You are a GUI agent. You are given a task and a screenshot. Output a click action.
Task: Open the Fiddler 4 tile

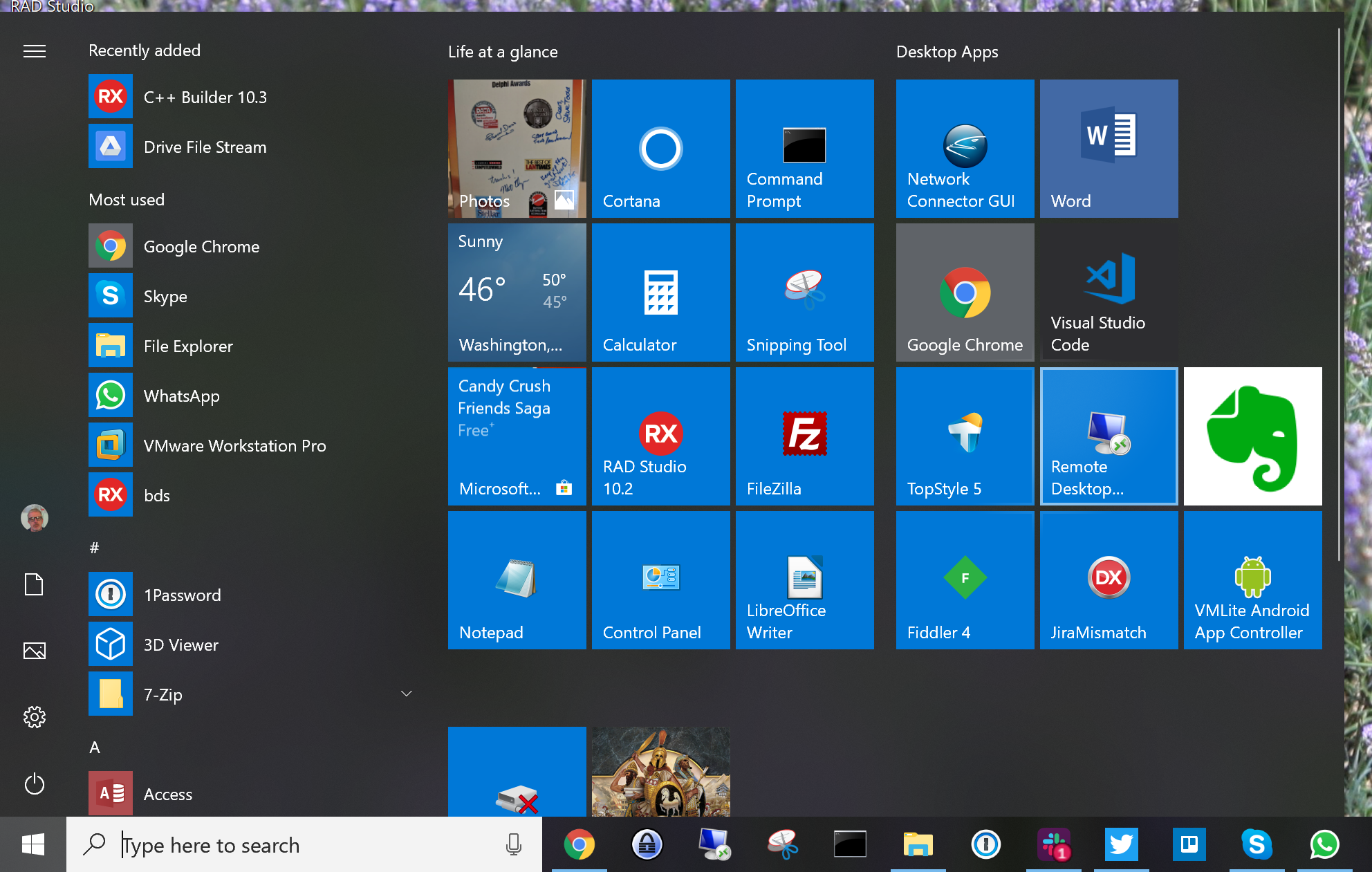coord(965,579)
